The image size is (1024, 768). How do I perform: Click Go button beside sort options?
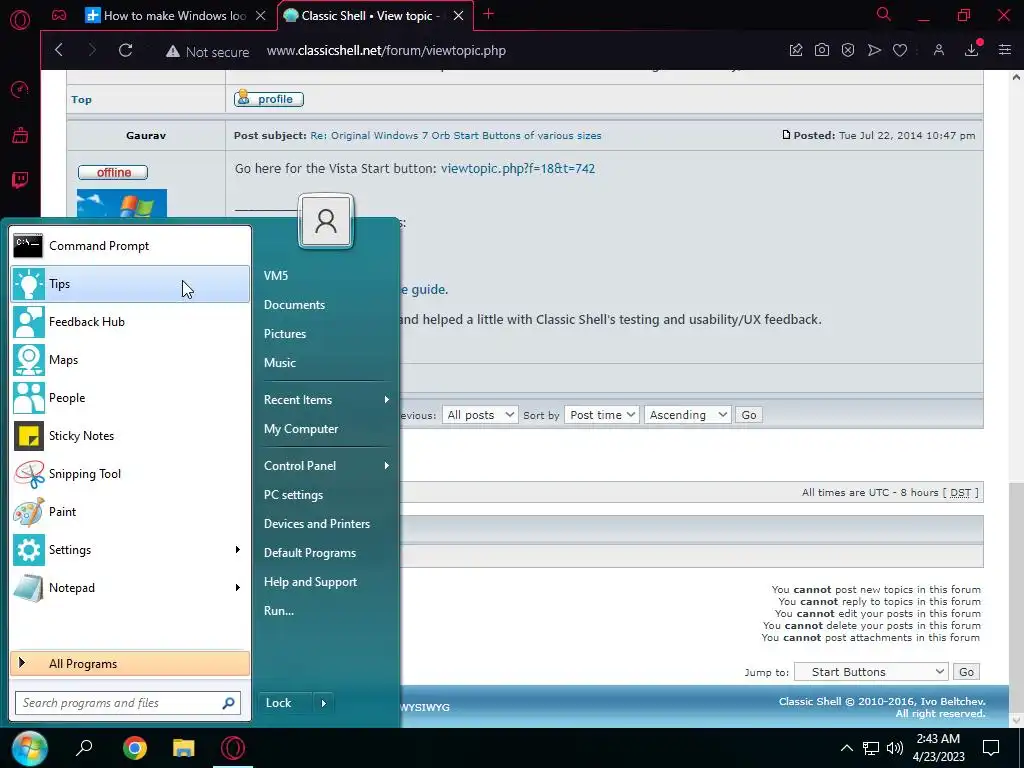coord(749,415)
